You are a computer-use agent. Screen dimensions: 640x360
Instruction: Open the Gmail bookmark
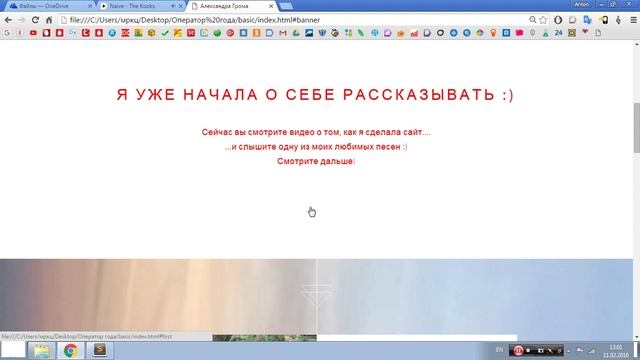[283, 33]
